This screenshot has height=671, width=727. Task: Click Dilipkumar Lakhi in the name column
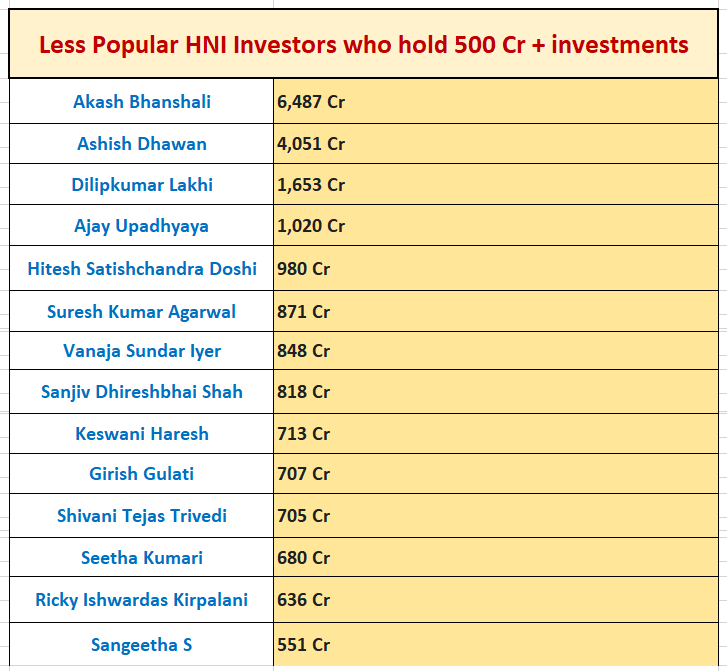pos(141,185)
